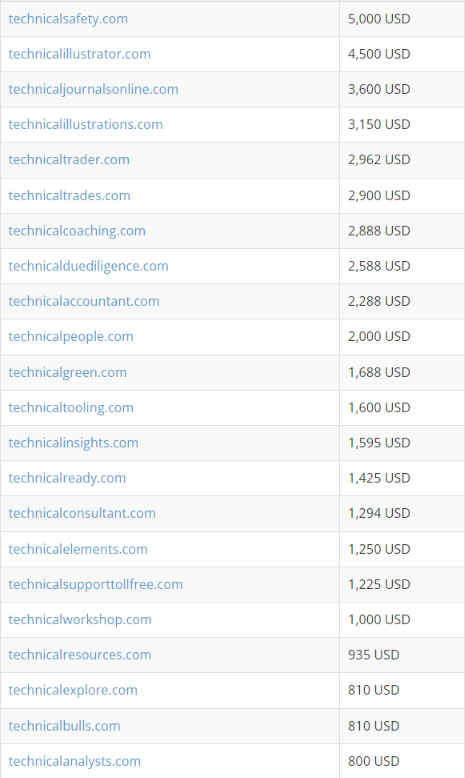Open technicaltooling.com listing
The image size is (465, 778).
click(71, 407)
